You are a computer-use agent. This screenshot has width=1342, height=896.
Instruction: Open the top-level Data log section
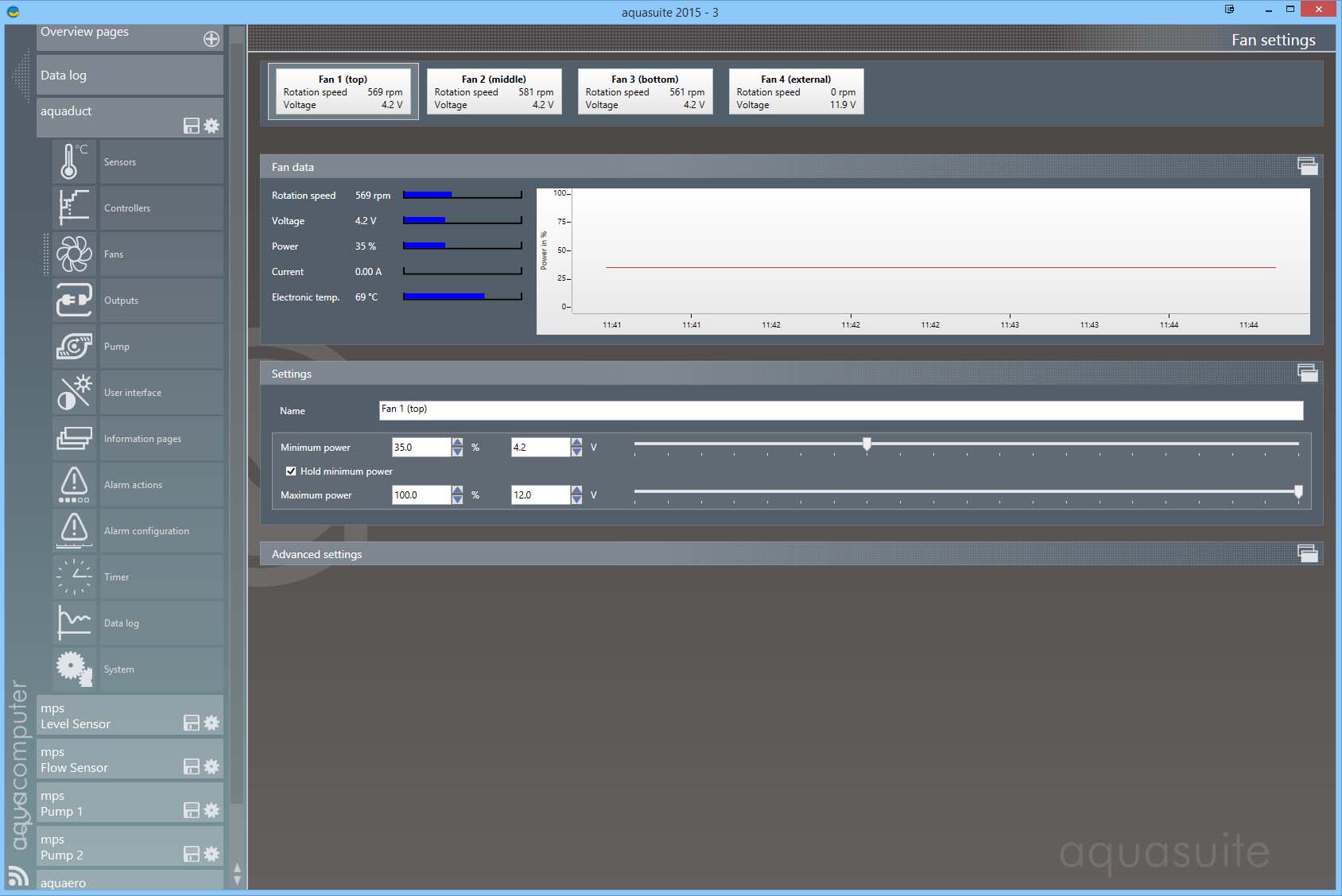point(129,76)
